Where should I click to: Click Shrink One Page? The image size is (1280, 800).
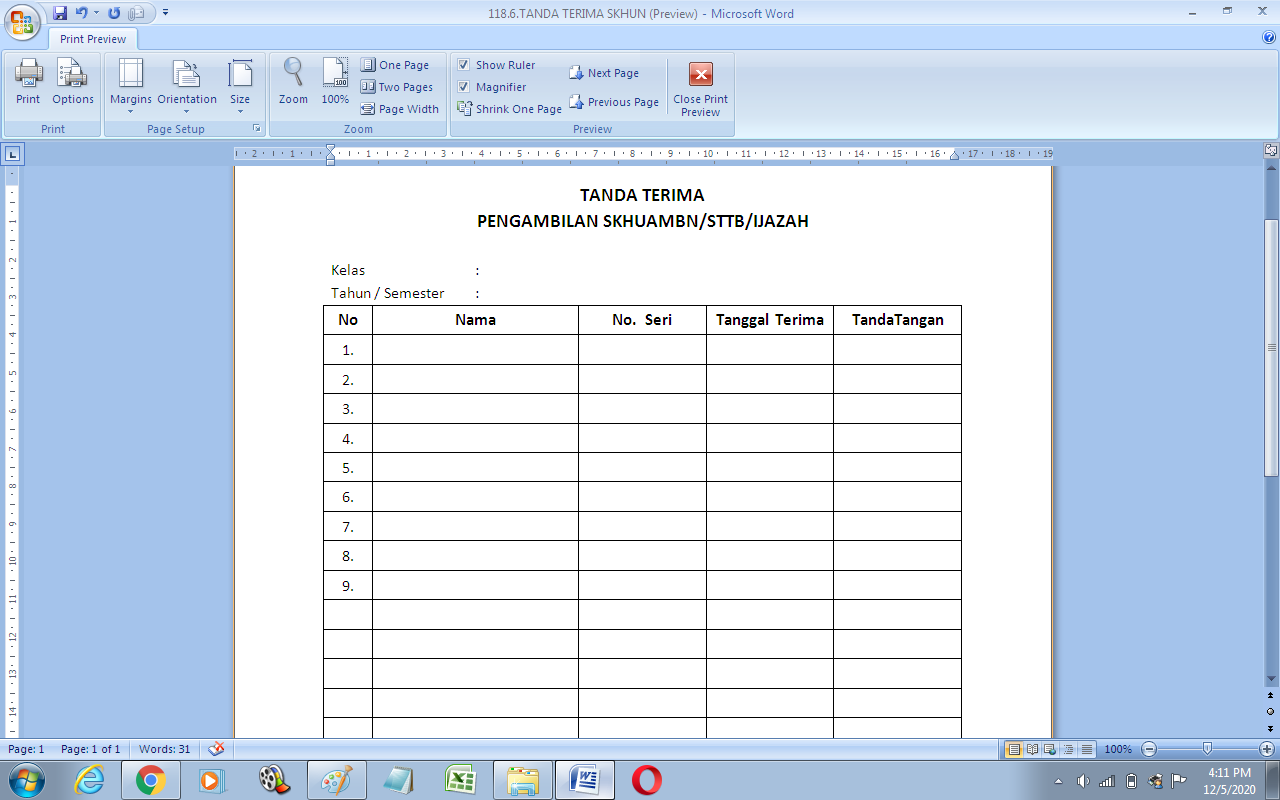point(510,109)
